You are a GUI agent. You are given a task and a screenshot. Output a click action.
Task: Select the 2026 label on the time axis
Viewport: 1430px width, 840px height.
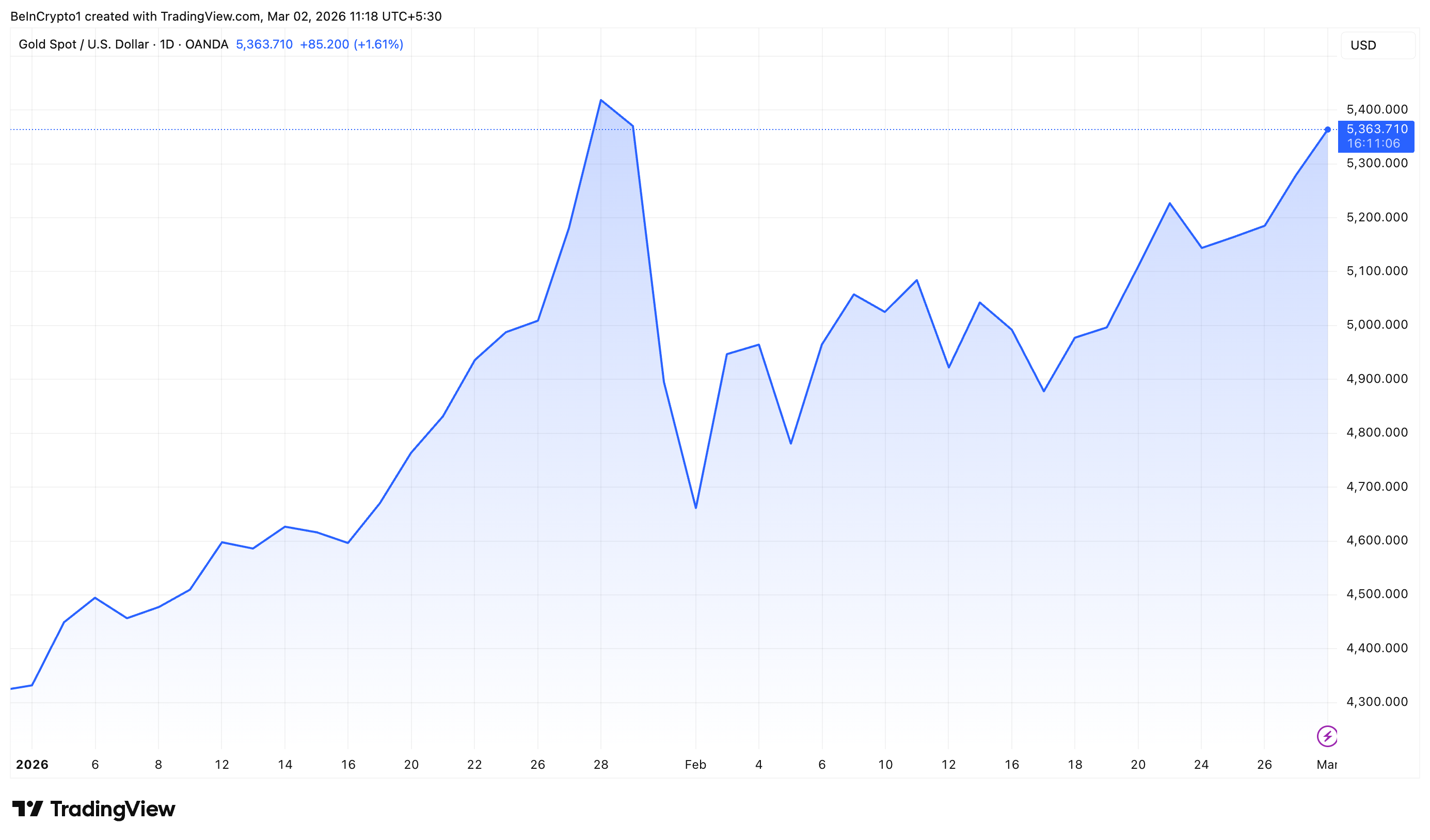pos(33,764)
